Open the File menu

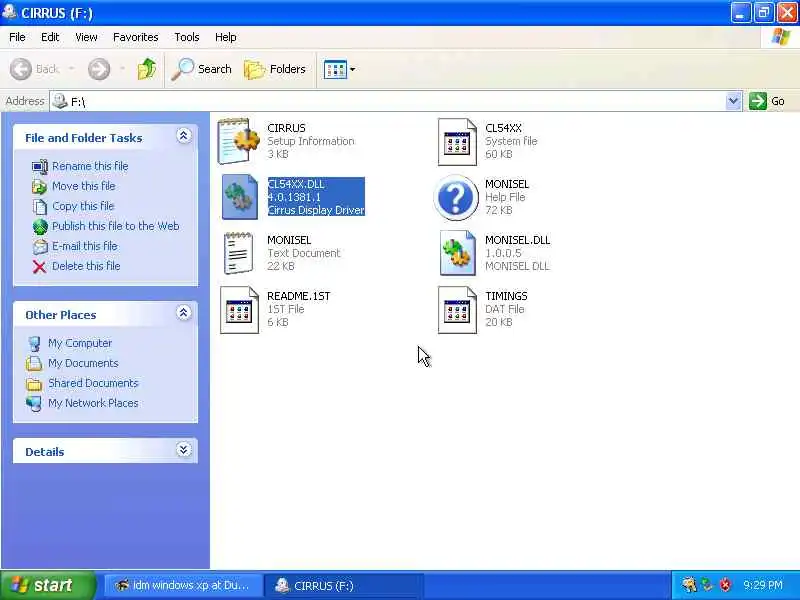[17, 37]
